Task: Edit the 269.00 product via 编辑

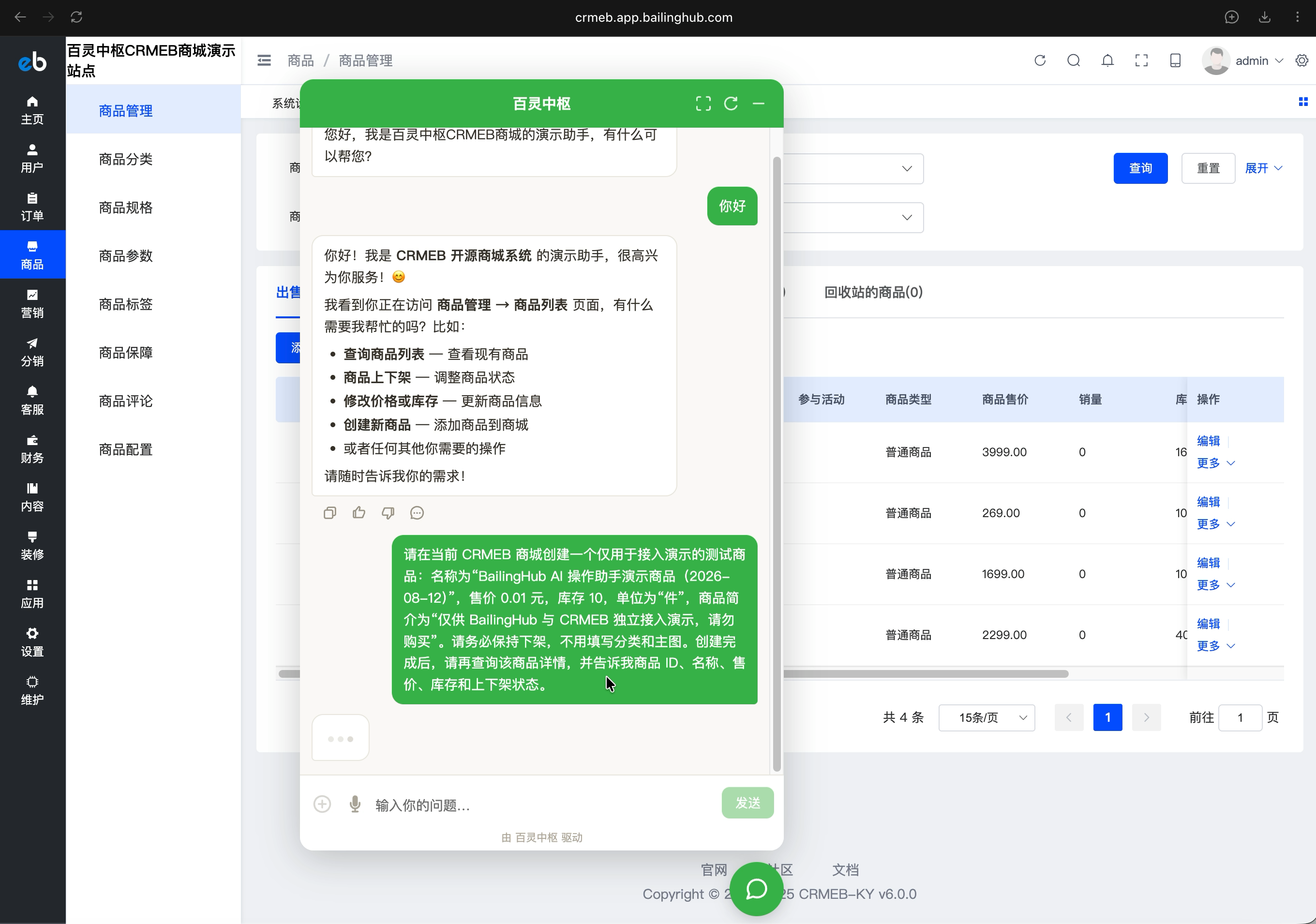Action: point(1208,501)
